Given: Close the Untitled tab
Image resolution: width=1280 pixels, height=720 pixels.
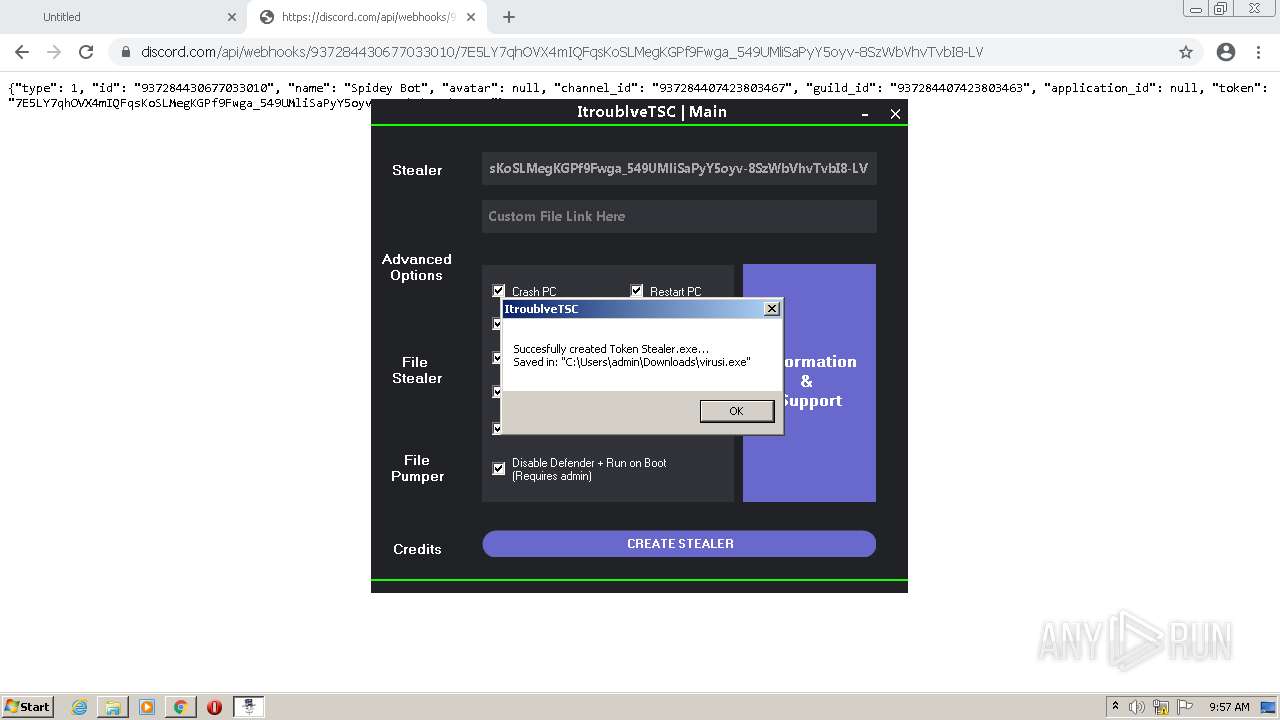Looking at the screenshot, I should click(x=231, y=17).
